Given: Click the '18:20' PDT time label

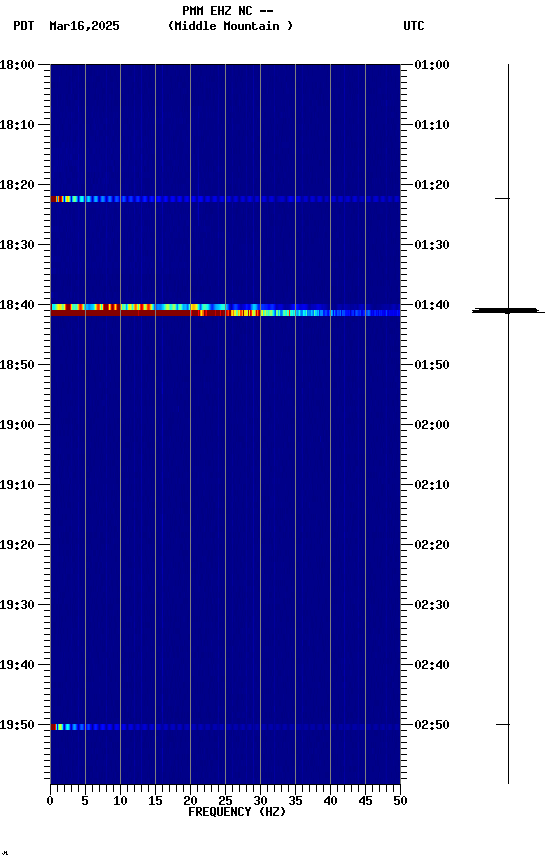Looking at the screenshot, I should click(x=17, y=185).
